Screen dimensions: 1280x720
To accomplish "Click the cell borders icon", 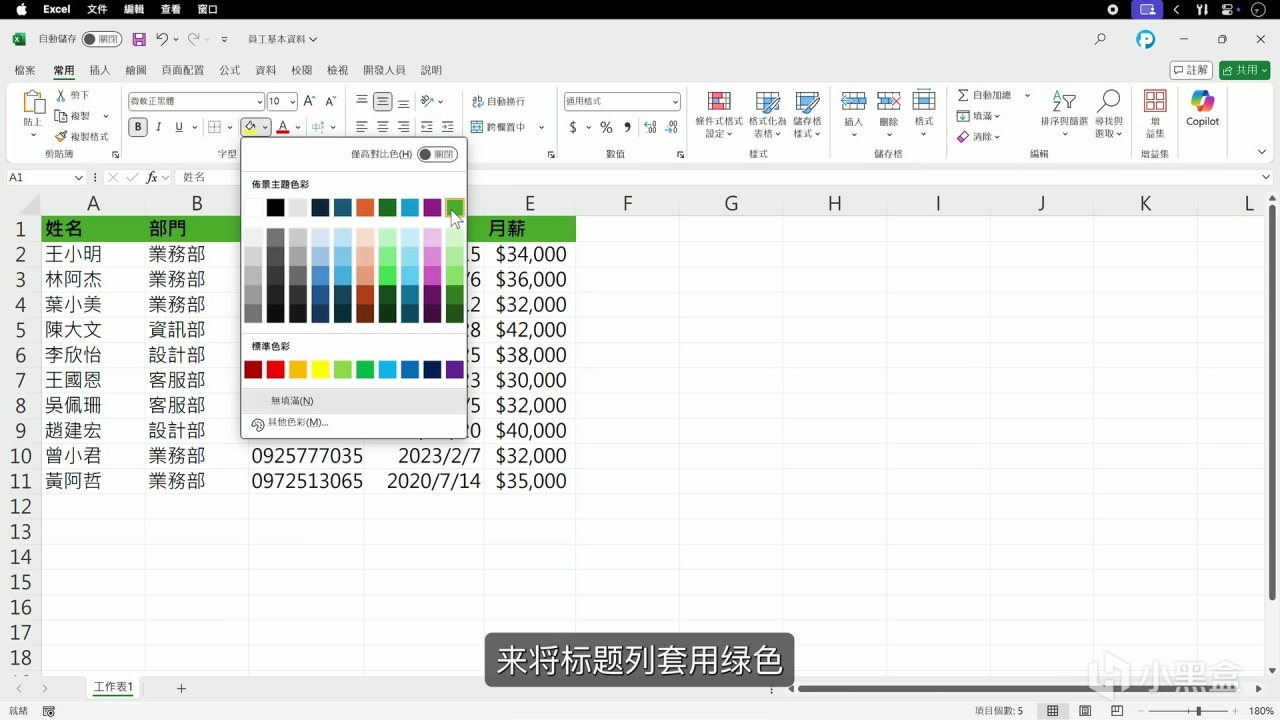I will click(x=214, y=127).
